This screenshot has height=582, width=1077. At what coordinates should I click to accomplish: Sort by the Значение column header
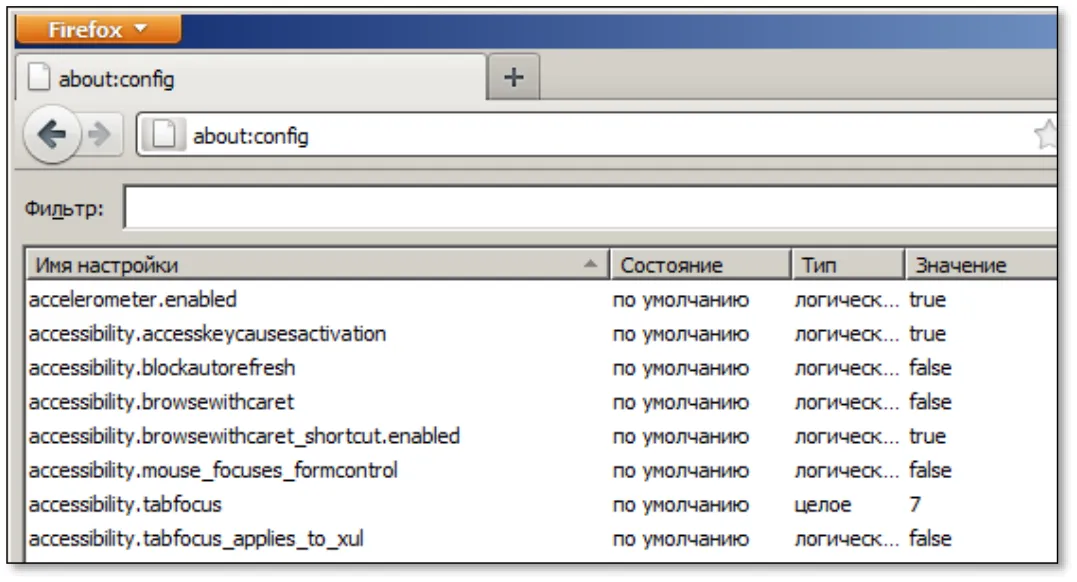click(981, 265)
